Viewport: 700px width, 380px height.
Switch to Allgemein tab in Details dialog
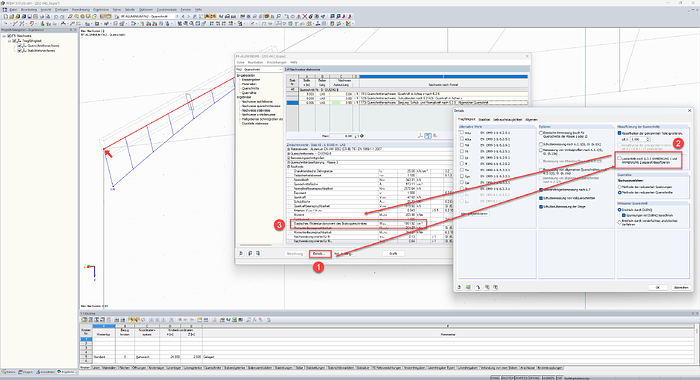(531, 120)
